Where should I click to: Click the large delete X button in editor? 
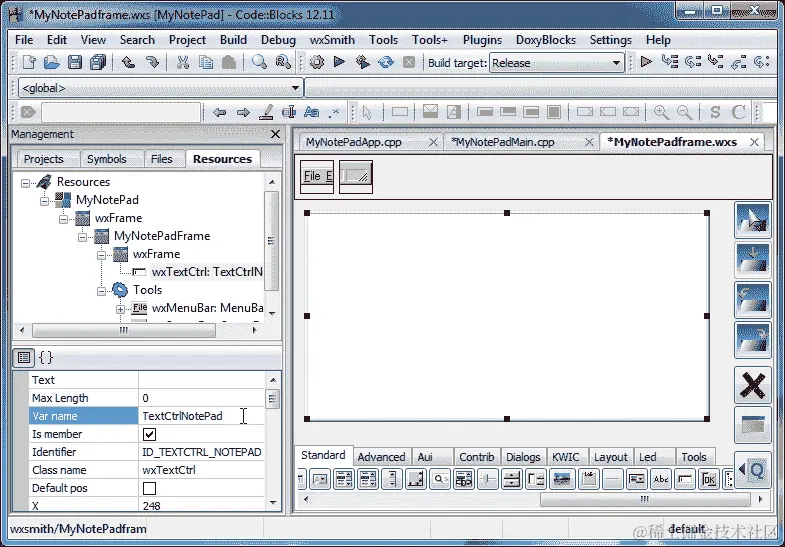[x=752, y=385]
